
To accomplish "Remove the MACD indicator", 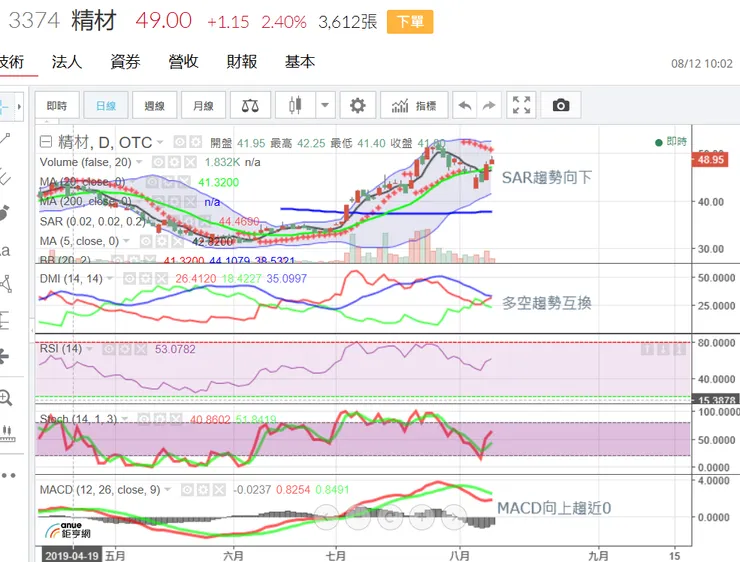I will (x=219, y=490).
